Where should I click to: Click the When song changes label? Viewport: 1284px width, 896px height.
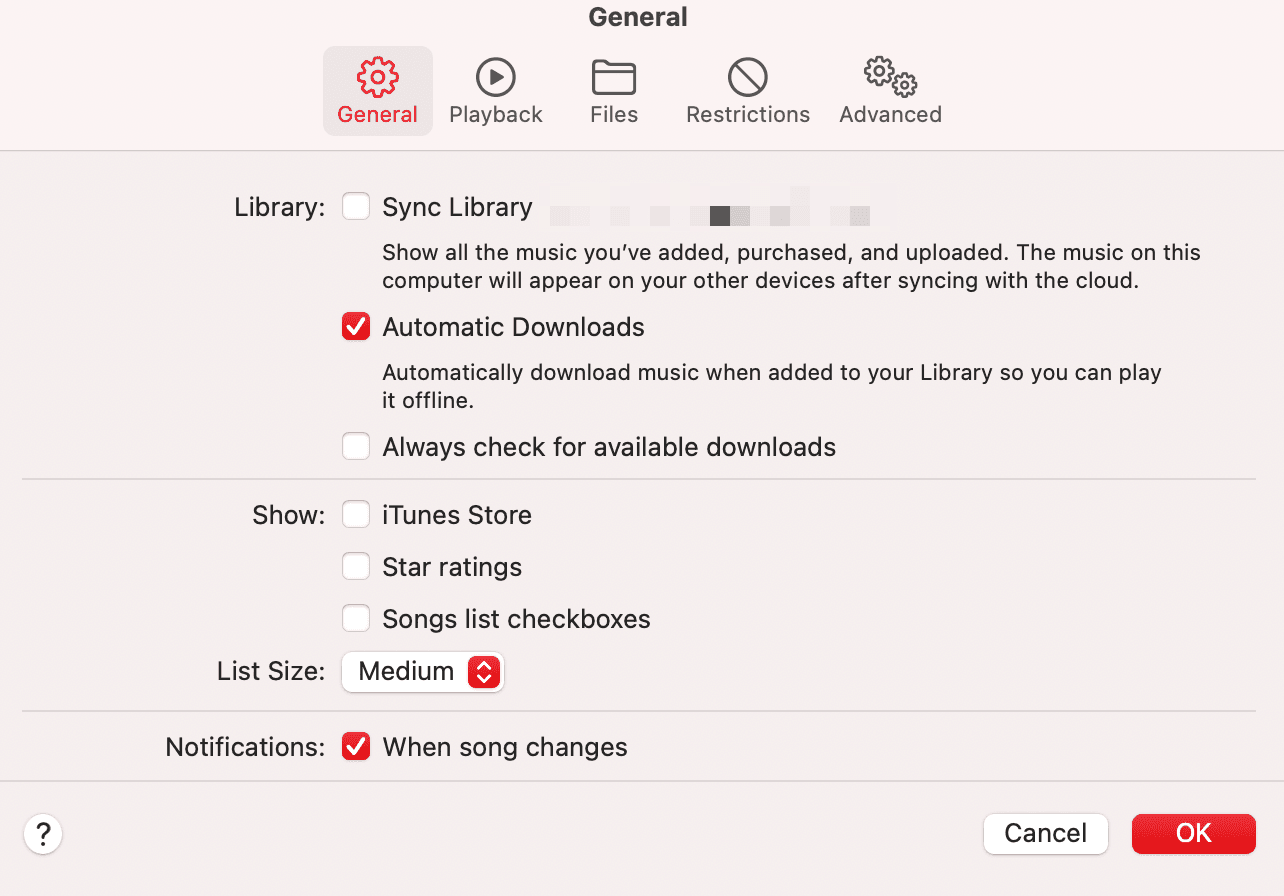coord(505,747)
